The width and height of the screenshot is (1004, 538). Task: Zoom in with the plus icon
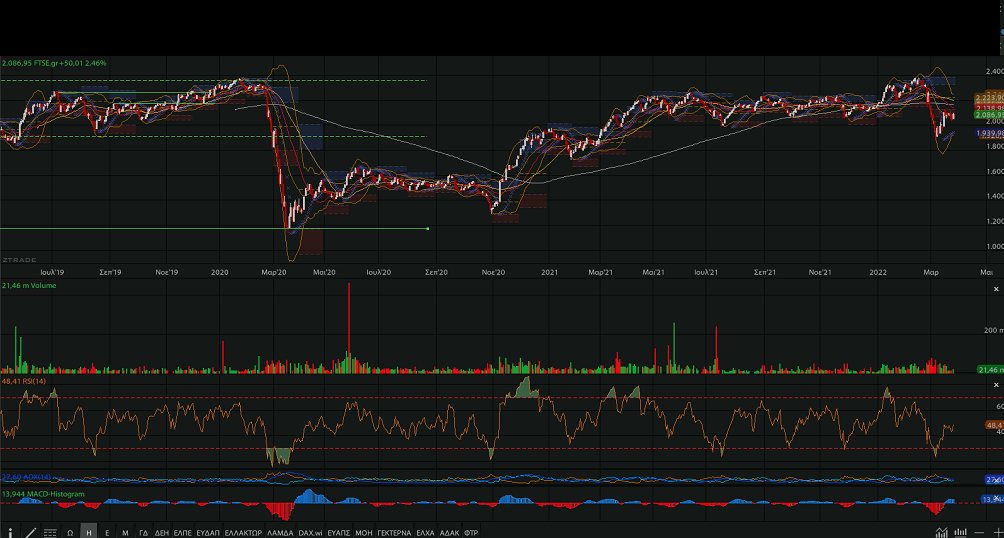pyautogui.click(x=996, y=532)
